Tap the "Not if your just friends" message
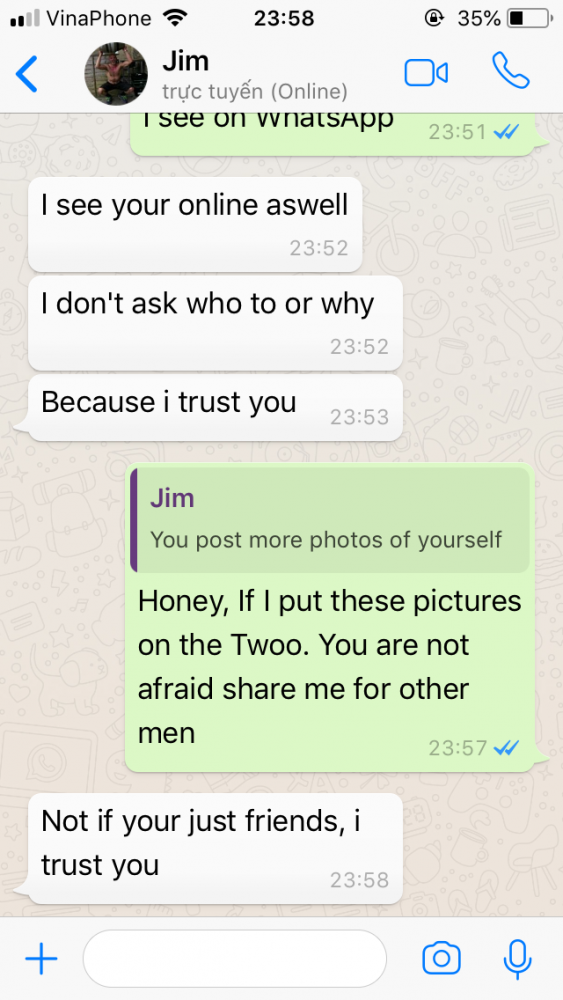This screenshot has width=563, height=1000. click(x=216, y=848)
